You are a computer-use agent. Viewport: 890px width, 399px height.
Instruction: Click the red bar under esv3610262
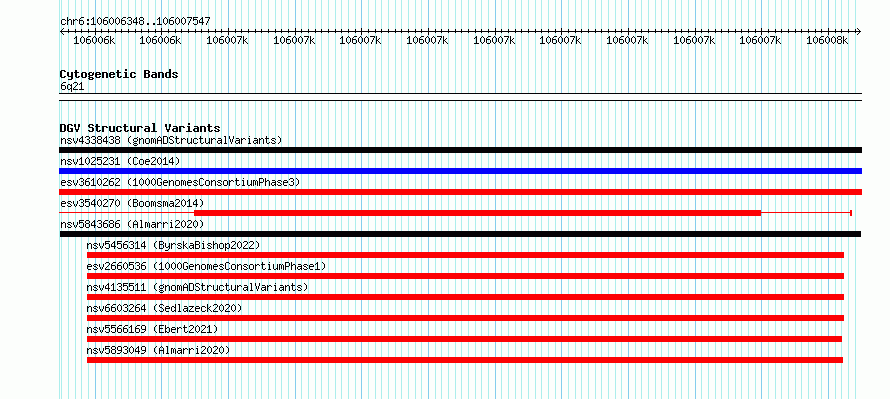(460, 192)
